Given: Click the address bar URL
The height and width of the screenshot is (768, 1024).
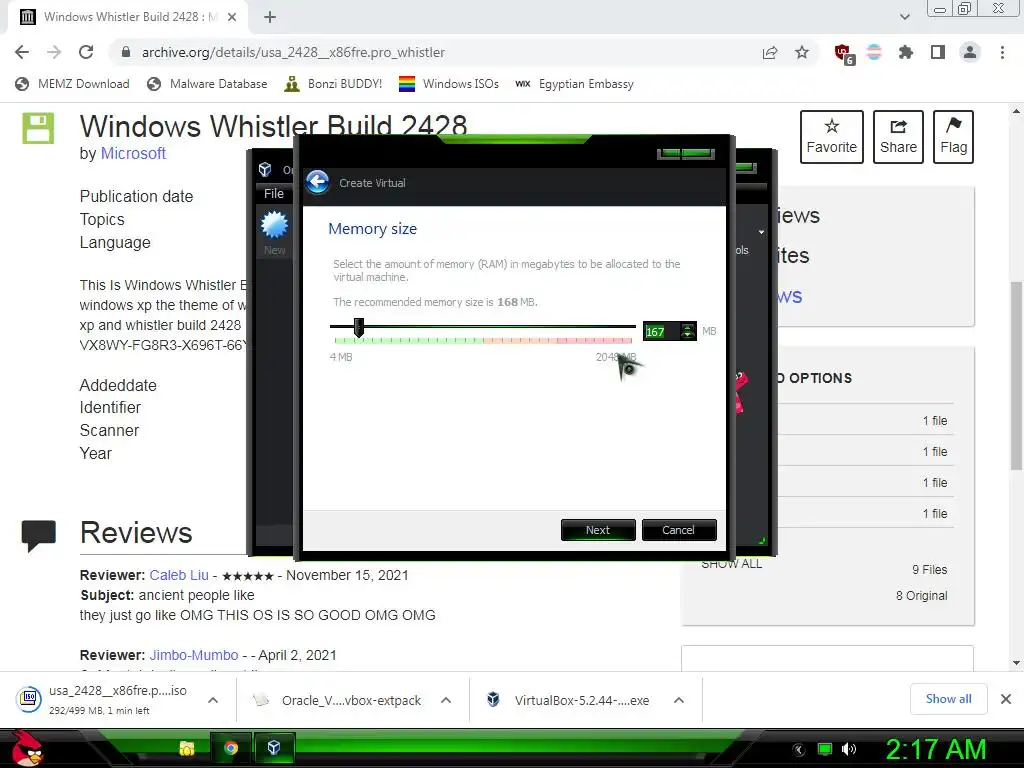Looking at the screenshot, I should coord(293,52).
